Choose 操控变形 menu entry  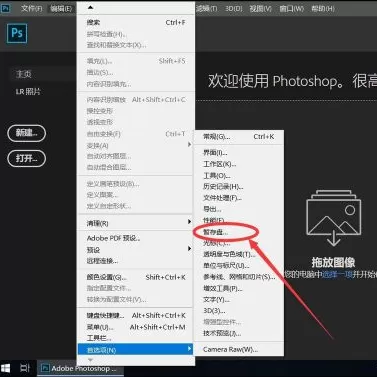tap(136, 111)
